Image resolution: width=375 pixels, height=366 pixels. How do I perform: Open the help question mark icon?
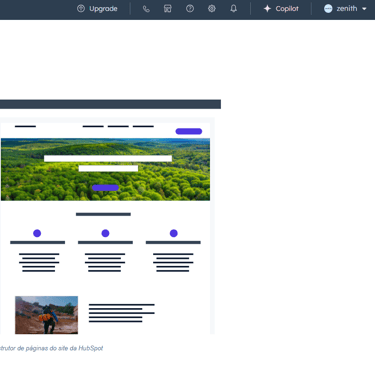(x=190, y=9)
